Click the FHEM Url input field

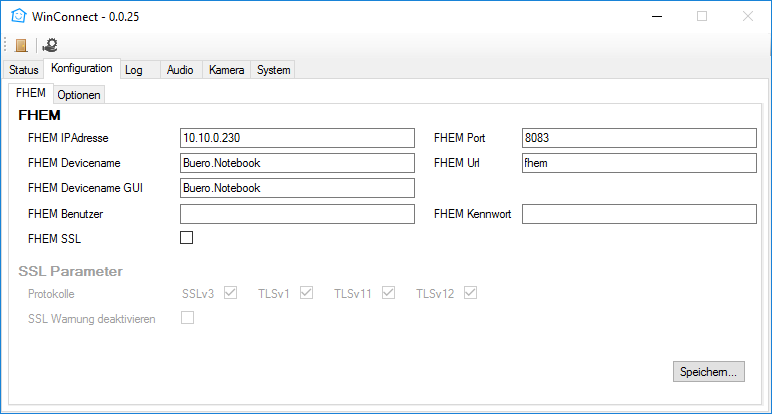click(x=639, y=163)
